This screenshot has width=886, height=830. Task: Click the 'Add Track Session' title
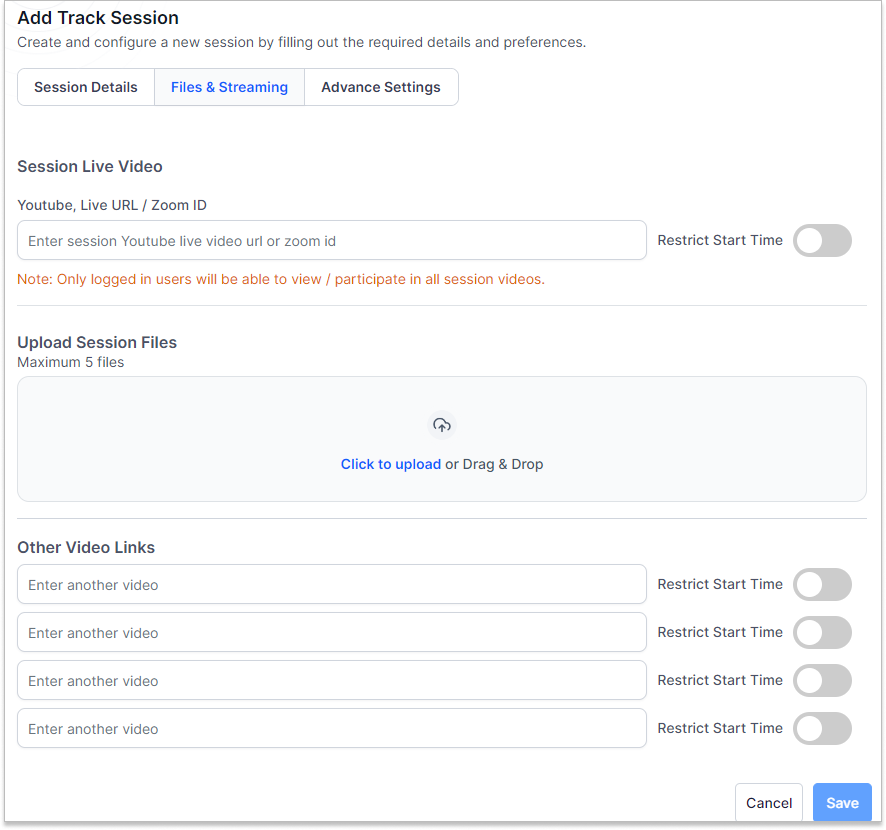(98, 18)
